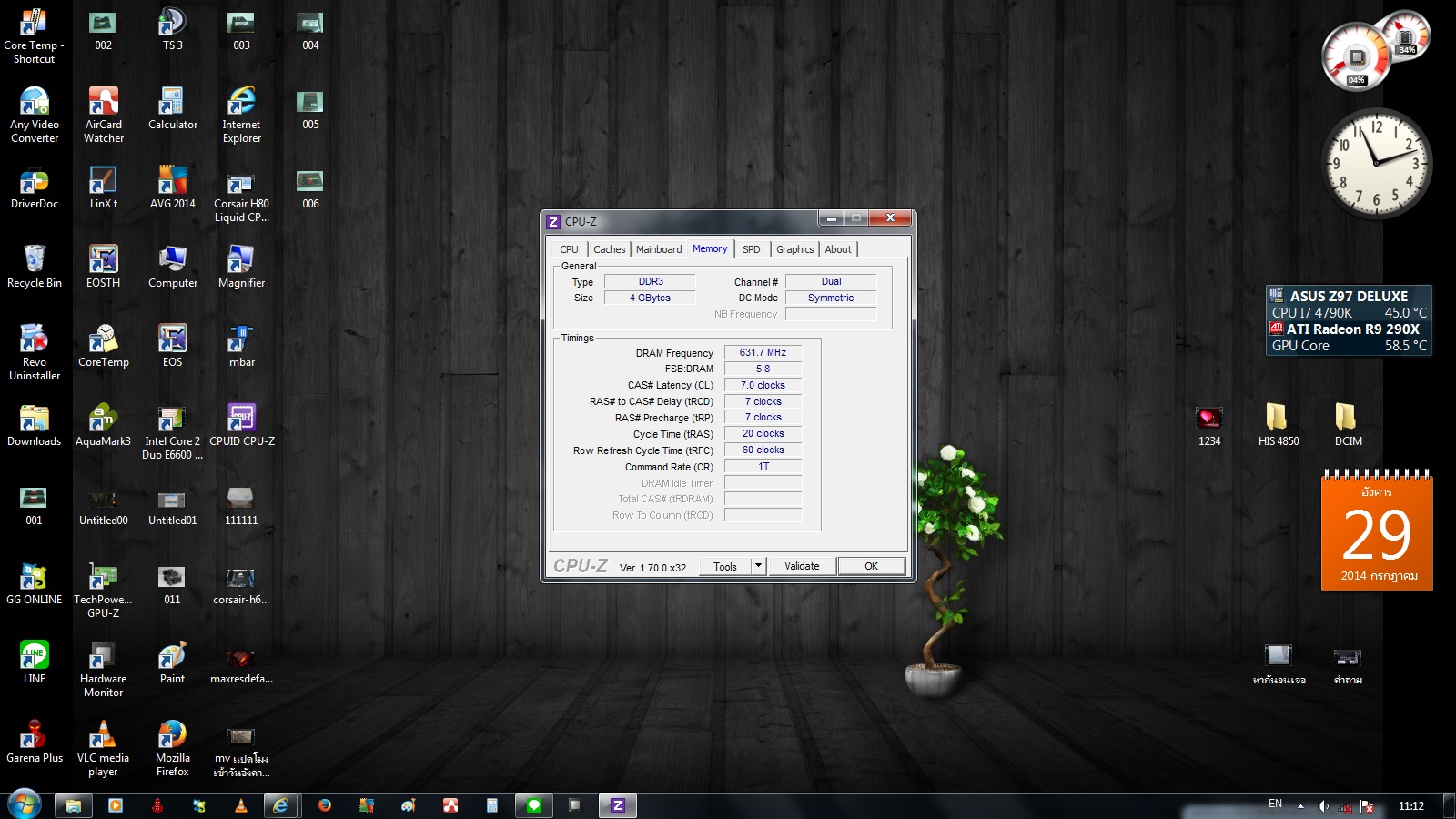
Task: Expand the Tools dropdown arrow
Action: coord(758,566)
